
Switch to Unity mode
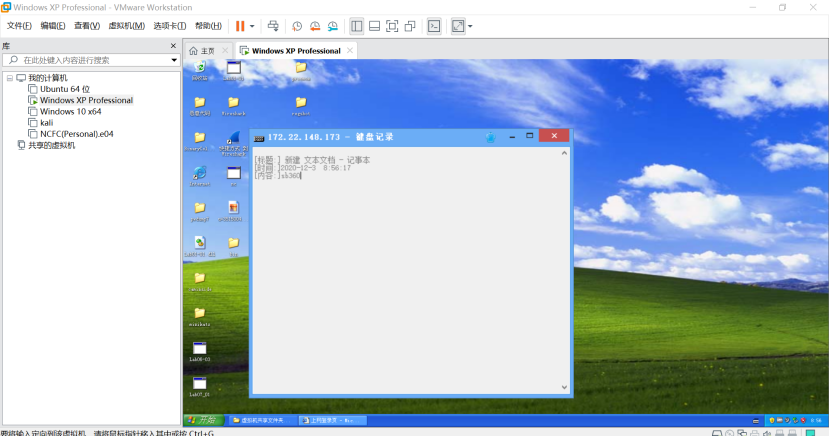[410, 26]
